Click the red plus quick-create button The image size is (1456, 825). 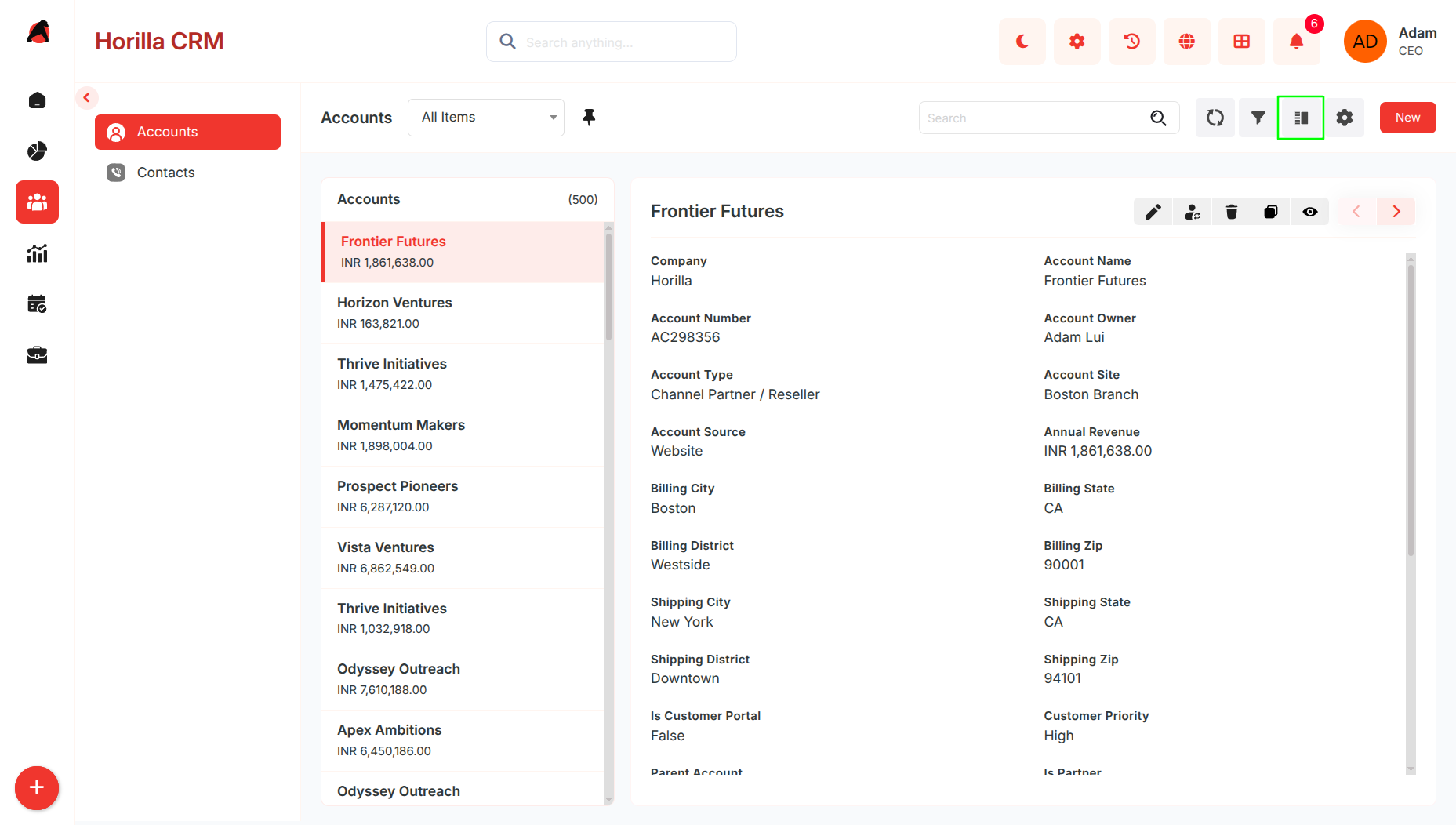pos(37,788)
